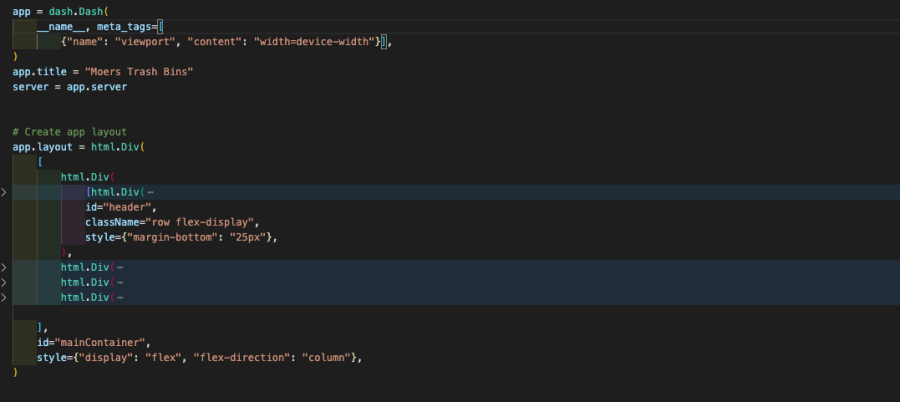Click the "header" id value
Screen dimensions: 900x402
130,207
